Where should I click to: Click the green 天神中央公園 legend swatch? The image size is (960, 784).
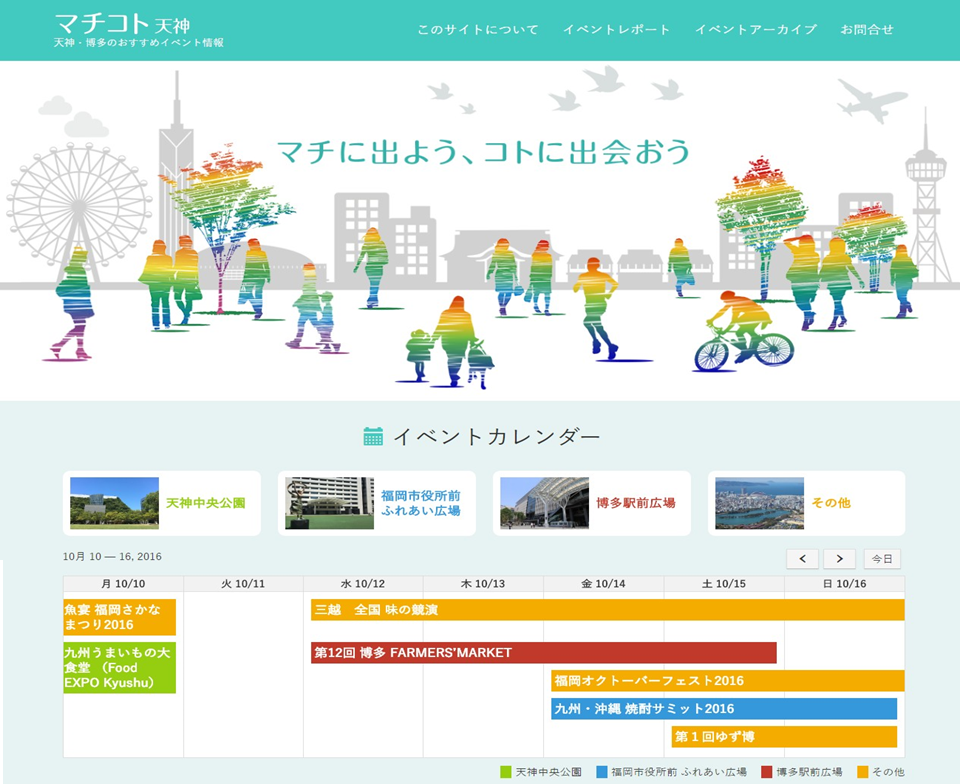point(505,772)
